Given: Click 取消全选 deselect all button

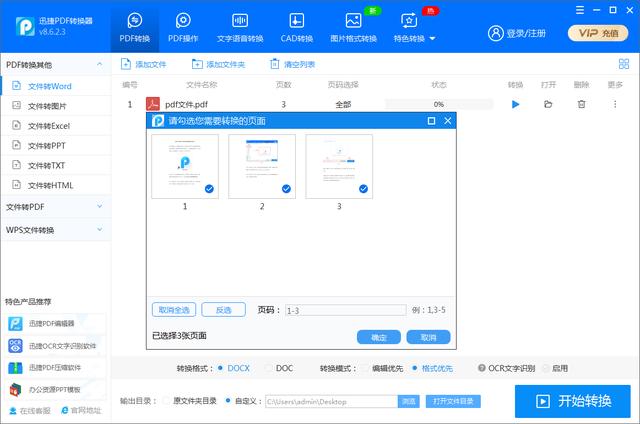Looking at the screenshot, I should 174,310.
